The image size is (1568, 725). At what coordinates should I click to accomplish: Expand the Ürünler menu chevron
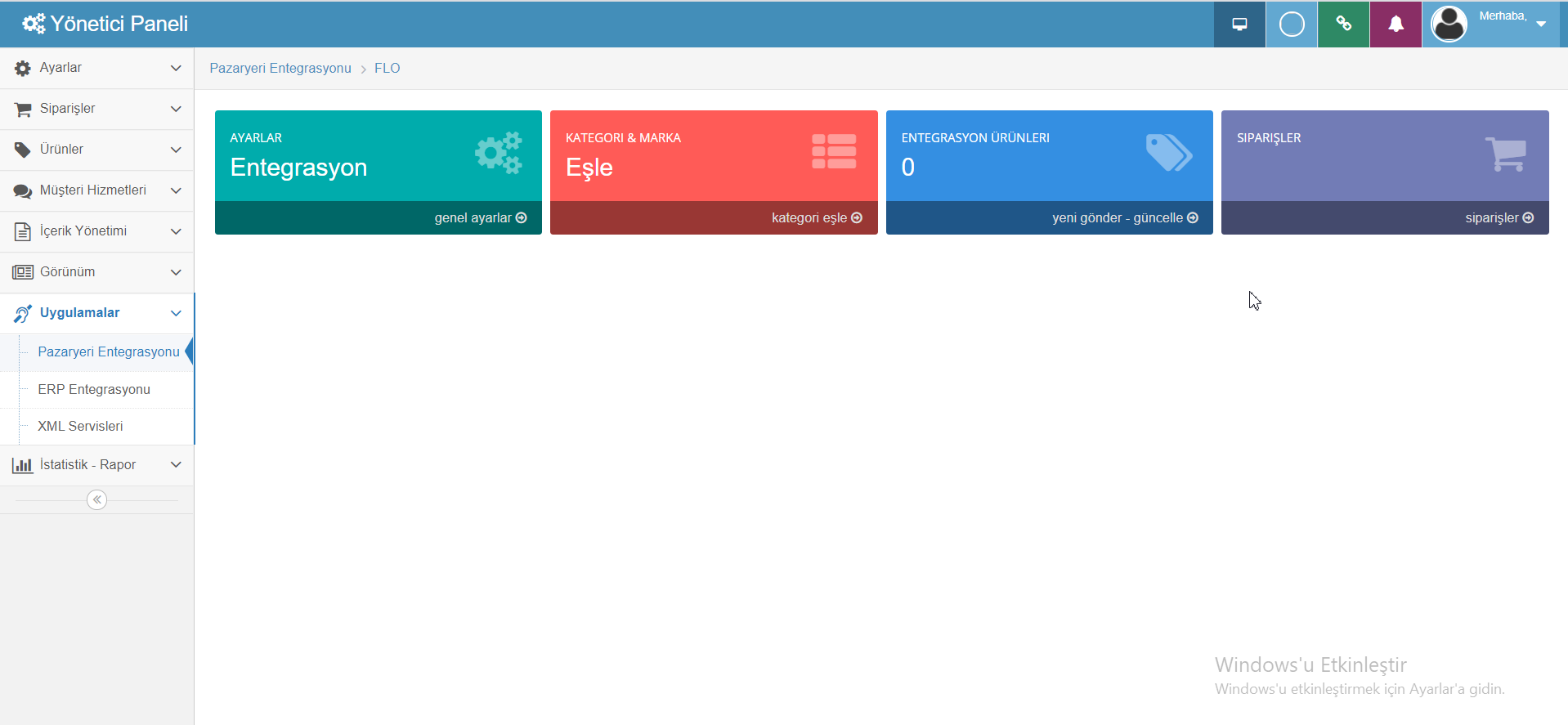click(176, 150)
